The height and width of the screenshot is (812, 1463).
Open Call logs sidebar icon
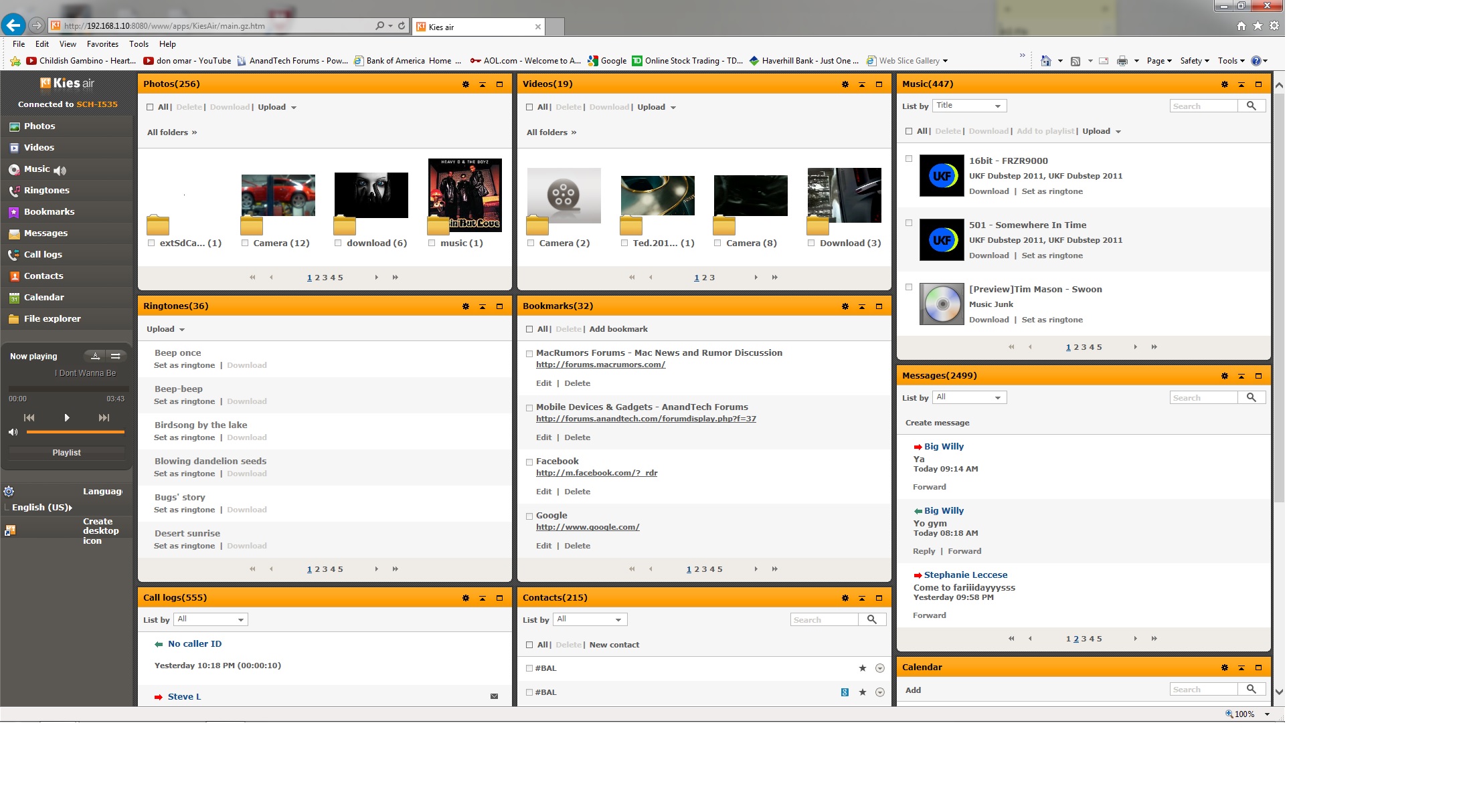[x=14, y=255]
